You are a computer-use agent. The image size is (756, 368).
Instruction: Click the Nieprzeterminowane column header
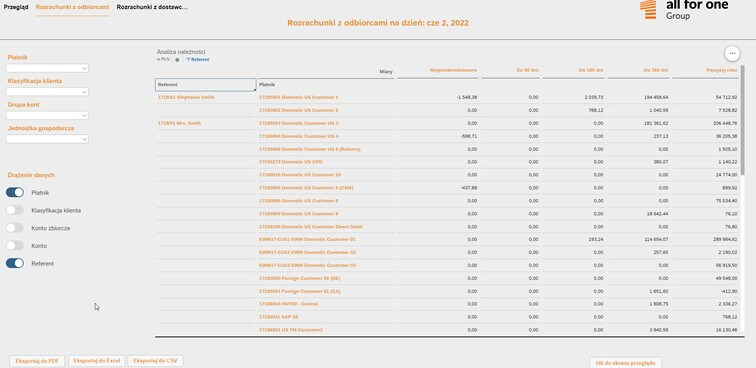453,70
